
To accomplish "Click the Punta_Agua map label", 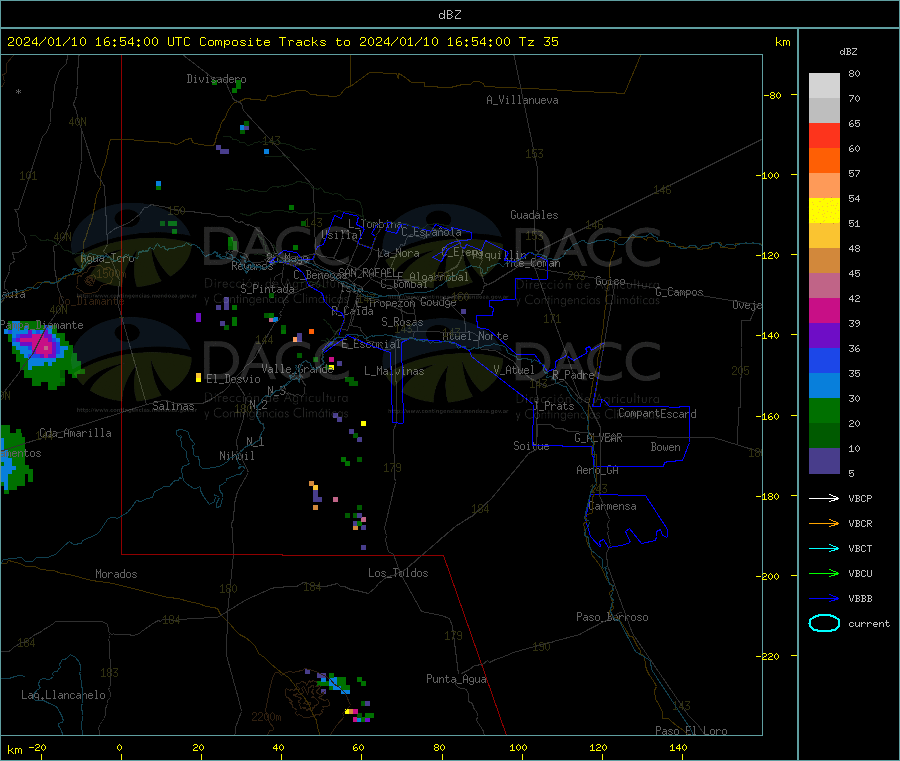I will pos(456,679).
